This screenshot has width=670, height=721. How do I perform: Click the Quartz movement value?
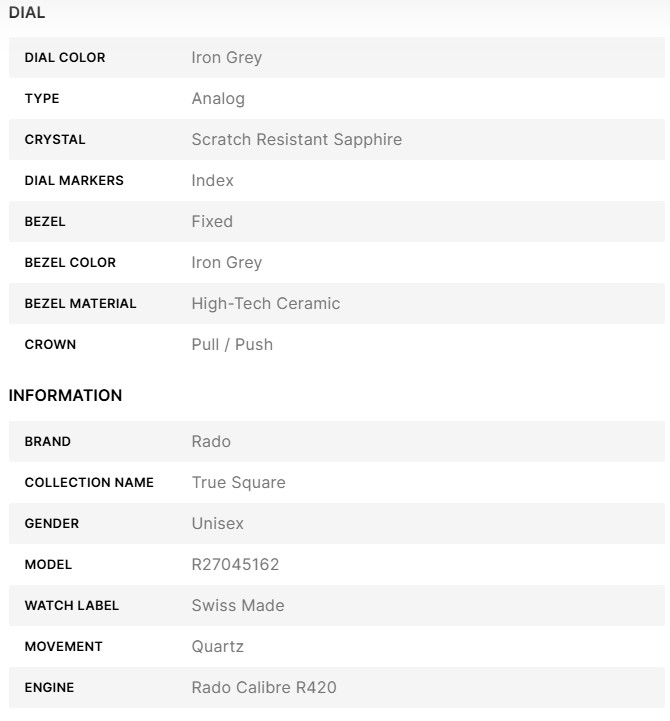click(217, 646)
